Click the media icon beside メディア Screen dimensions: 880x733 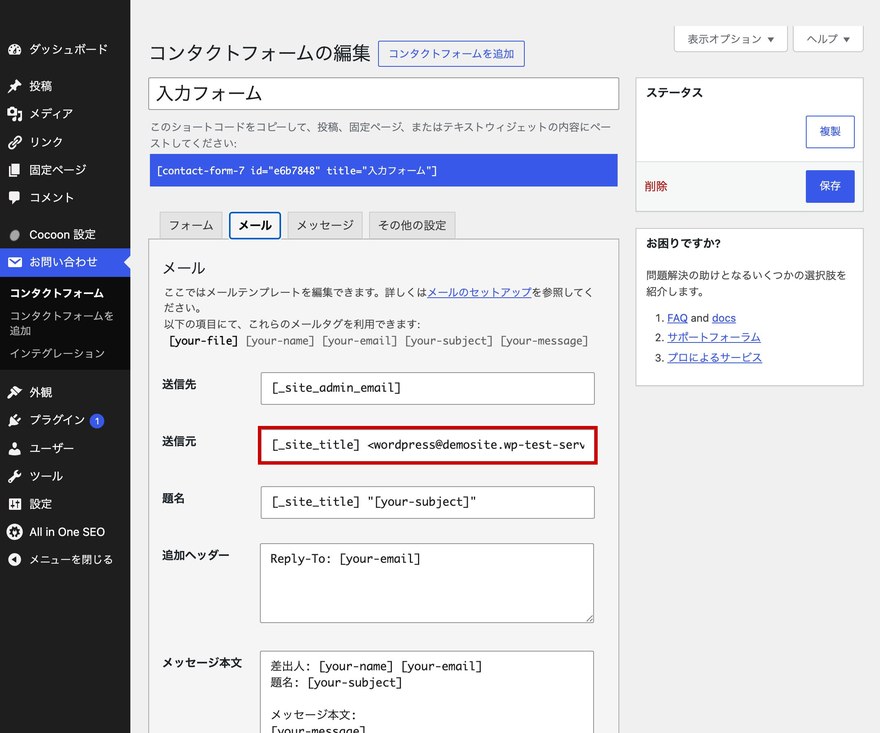click(15, 114)
